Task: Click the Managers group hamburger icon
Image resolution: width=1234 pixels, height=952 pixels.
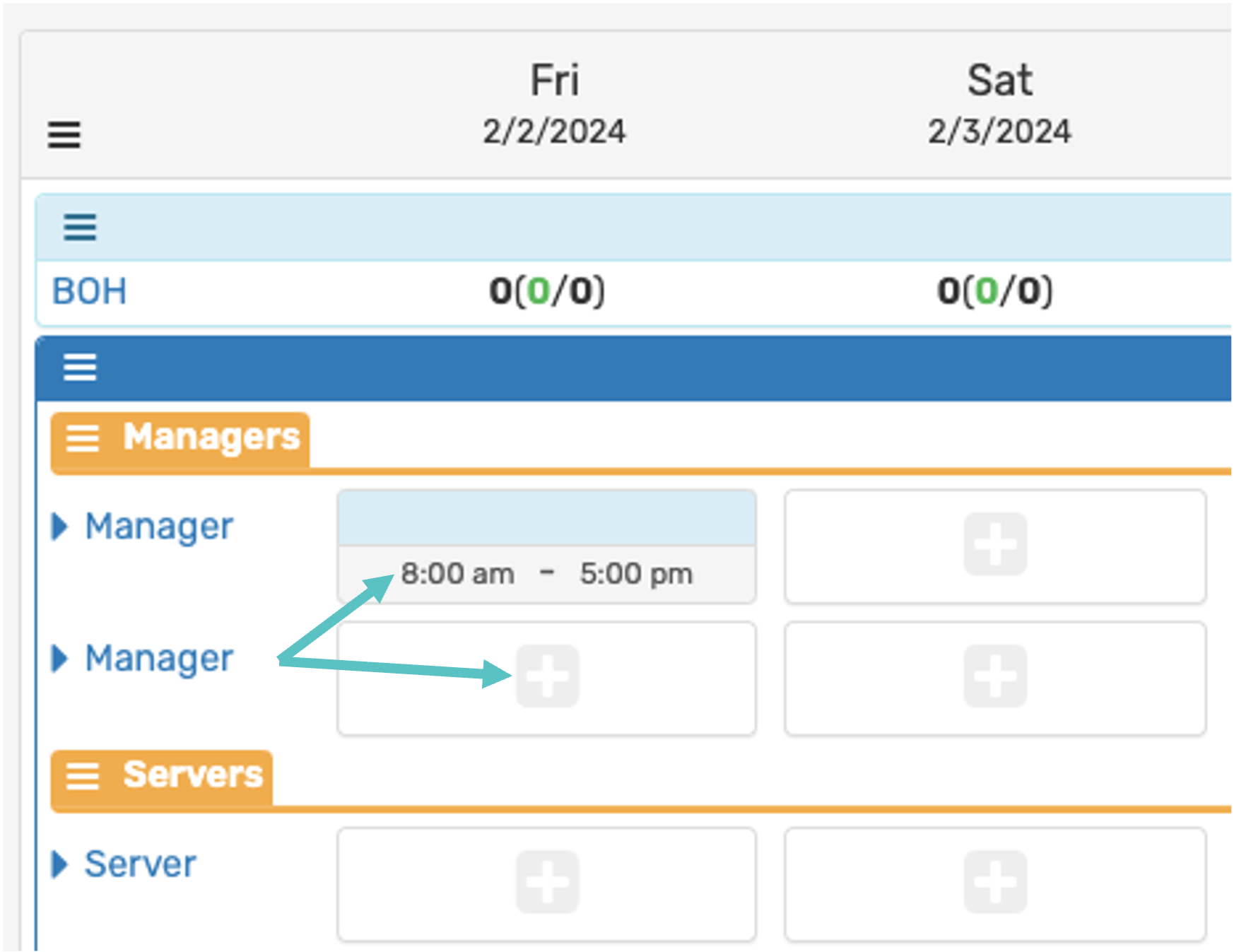Action: tap(83, 438)
